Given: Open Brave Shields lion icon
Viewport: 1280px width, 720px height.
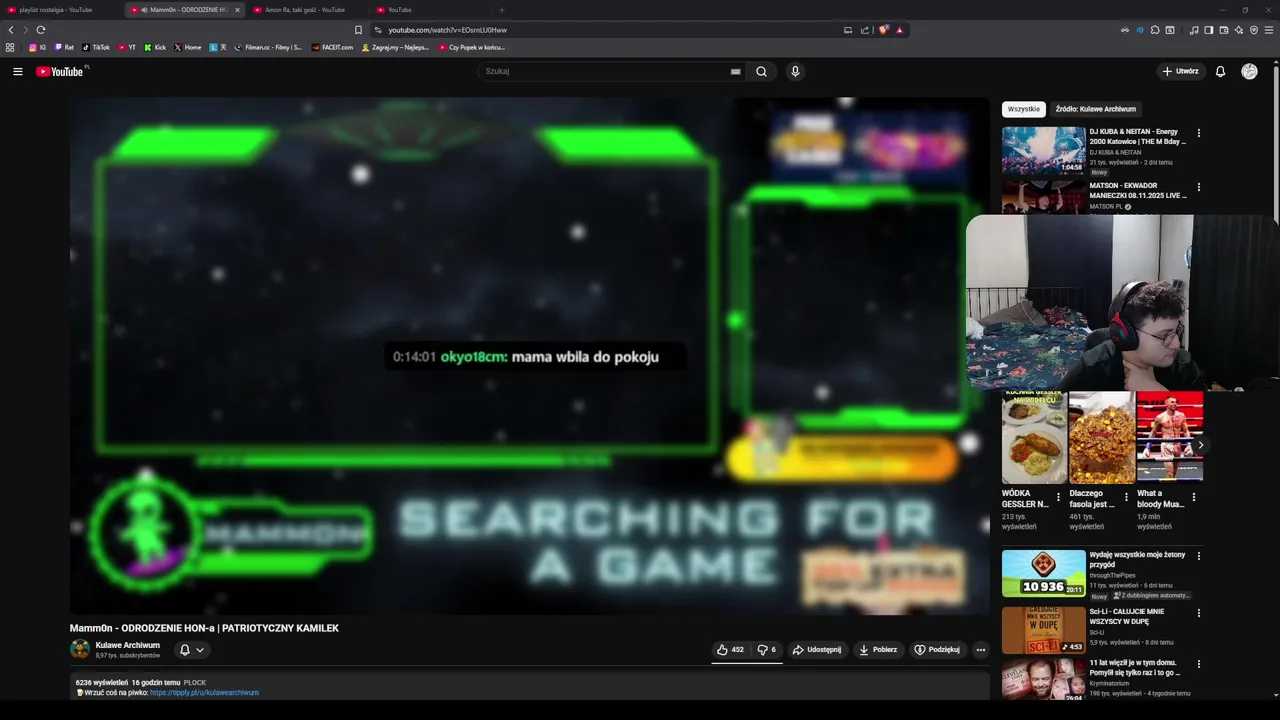Looking at the screenshot, I should click(884, 30).
